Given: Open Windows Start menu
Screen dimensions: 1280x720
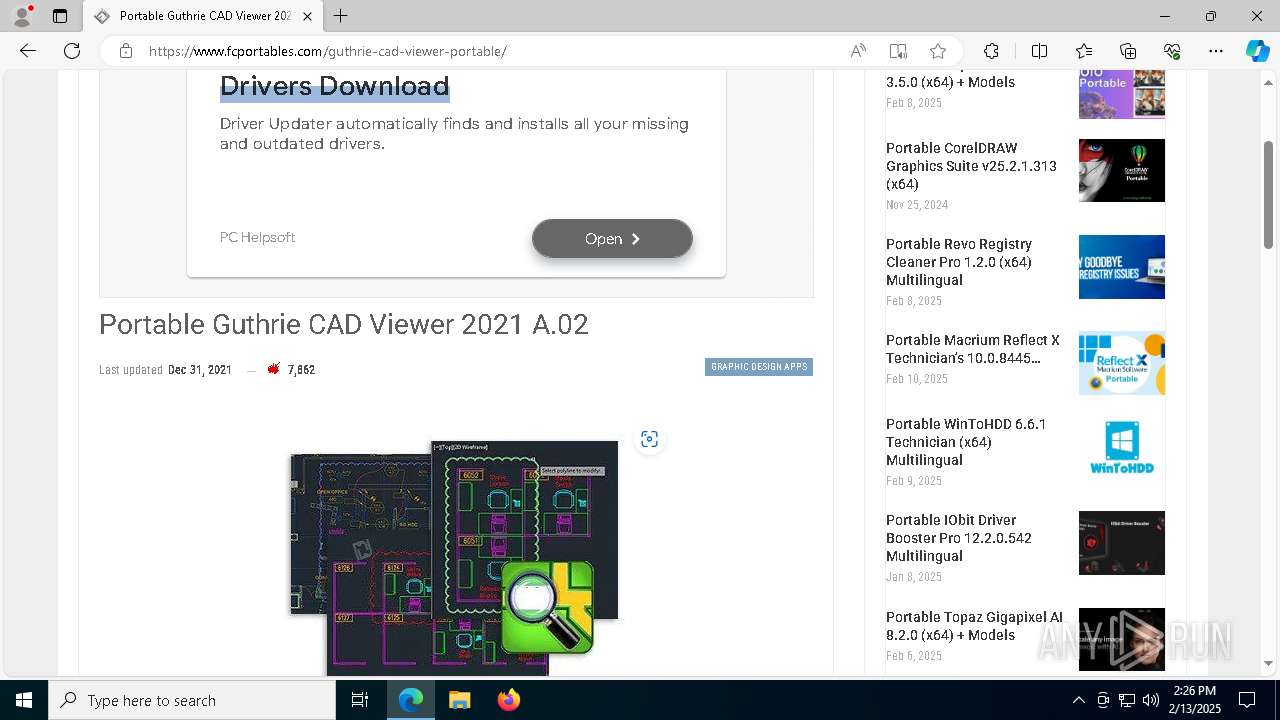Looking at the screenshot, I should point(24,700).
